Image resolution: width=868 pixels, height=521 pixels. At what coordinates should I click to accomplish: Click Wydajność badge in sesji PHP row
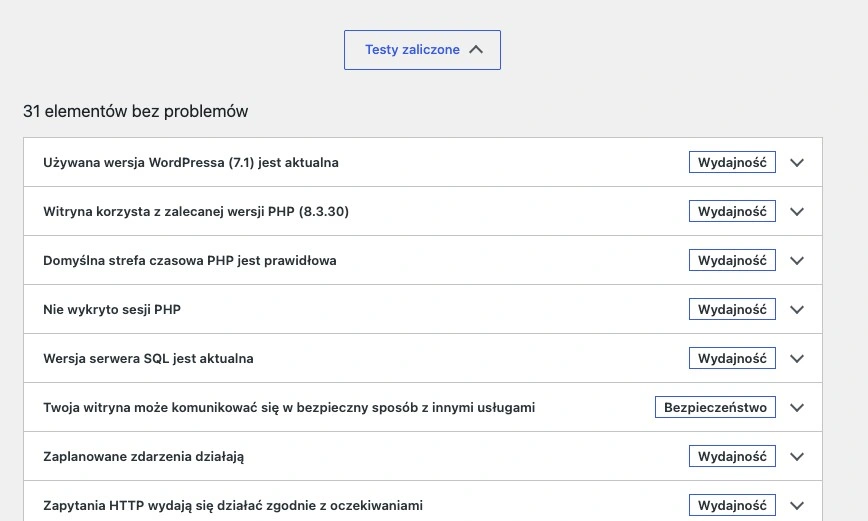[732, 309]
